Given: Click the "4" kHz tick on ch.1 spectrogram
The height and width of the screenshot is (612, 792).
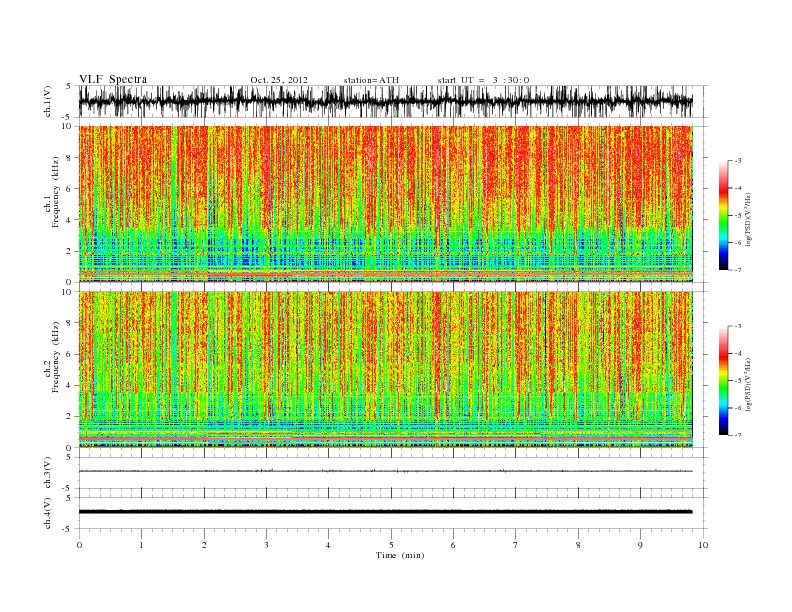Looking at the screenshot, I should [69, 220].
